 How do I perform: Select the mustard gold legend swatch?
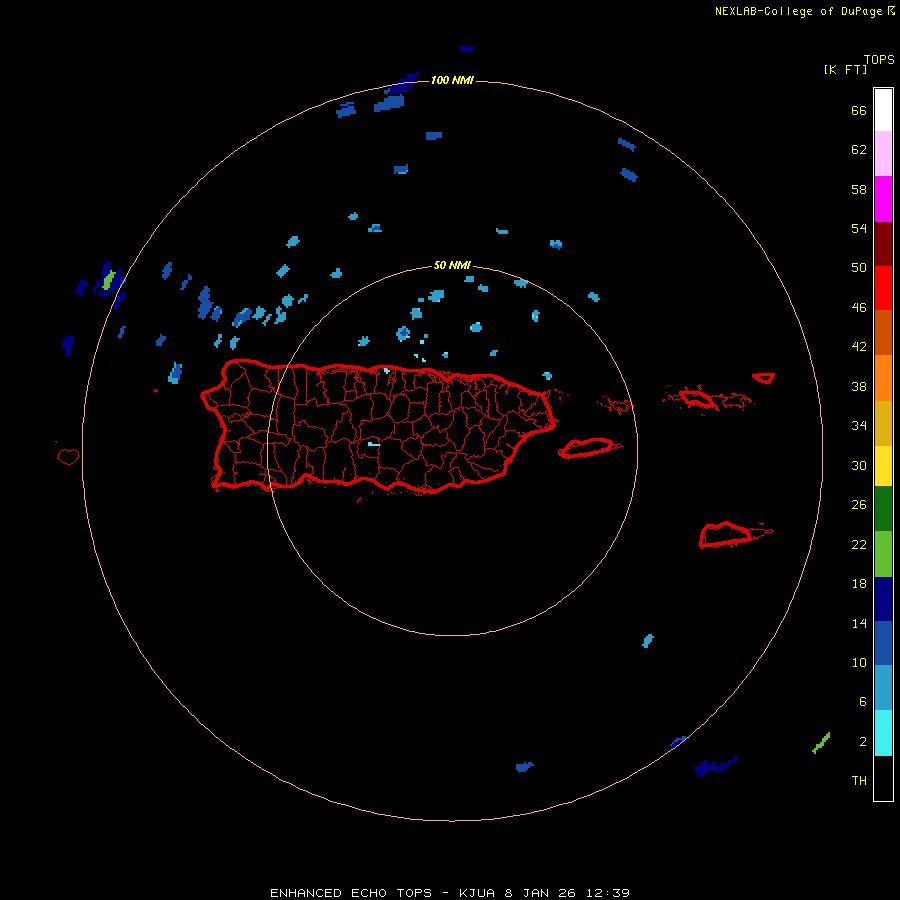pos(883,423)
